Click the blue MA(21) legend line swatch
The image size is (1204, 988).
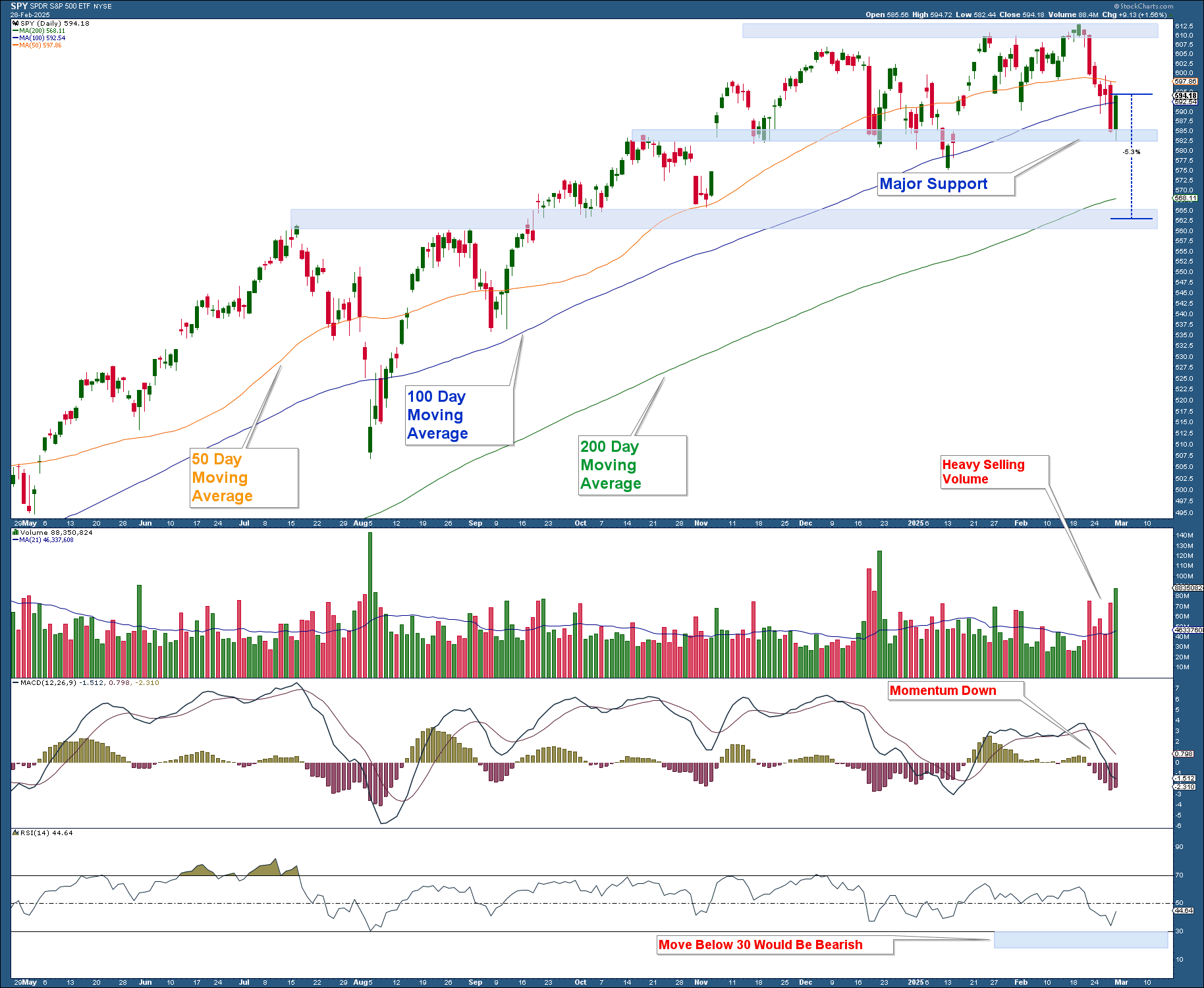pyautogui.click(x=16, y=540)
